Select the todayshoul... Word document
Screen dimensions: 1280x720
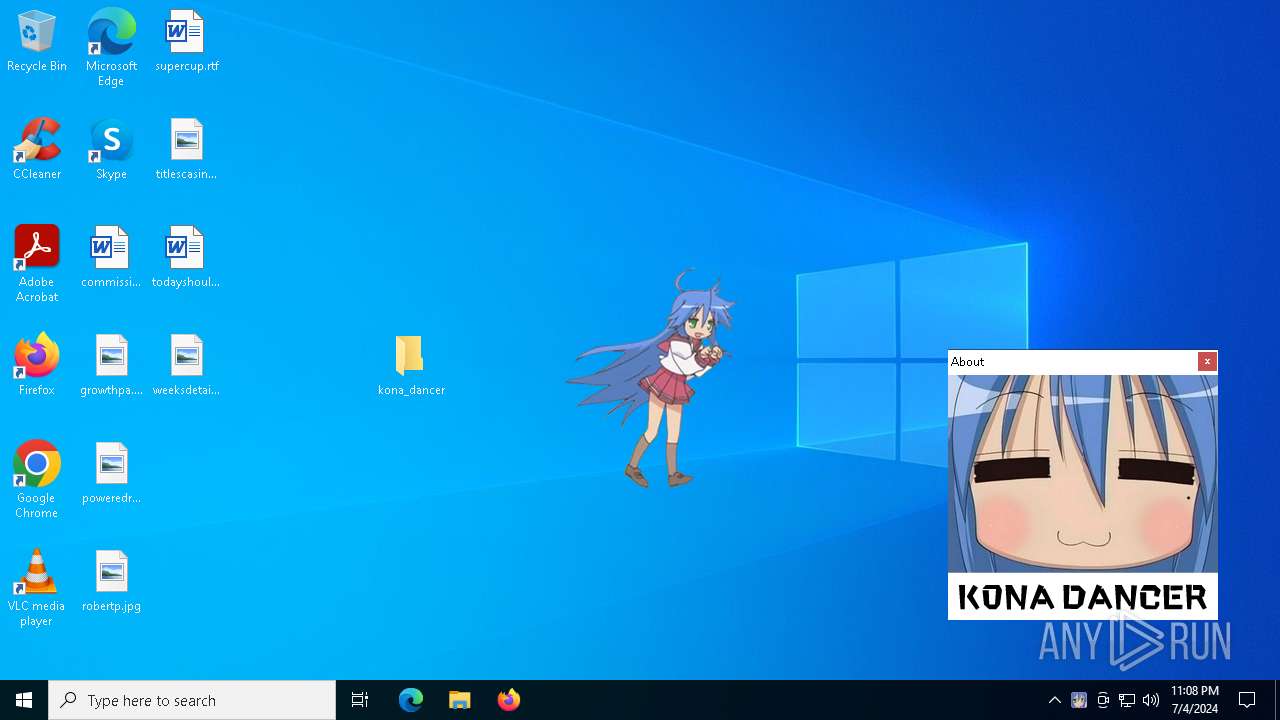(x=186, y=258)
